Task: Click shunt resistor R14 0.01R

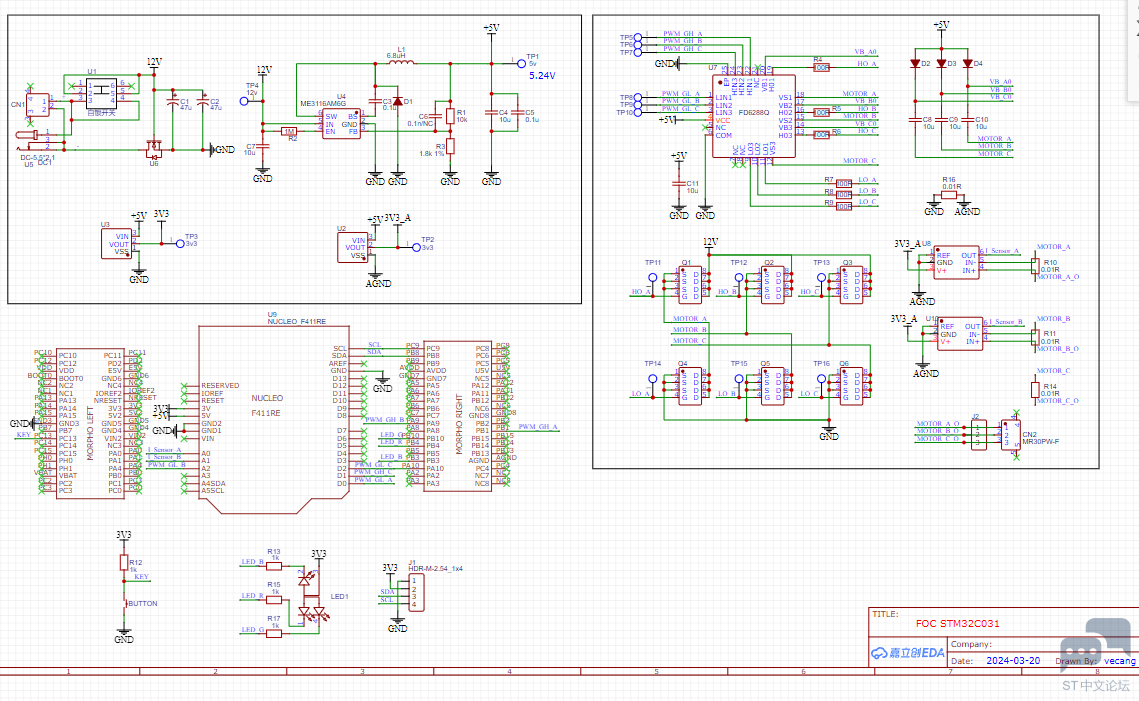Action: pos(1035,390)
